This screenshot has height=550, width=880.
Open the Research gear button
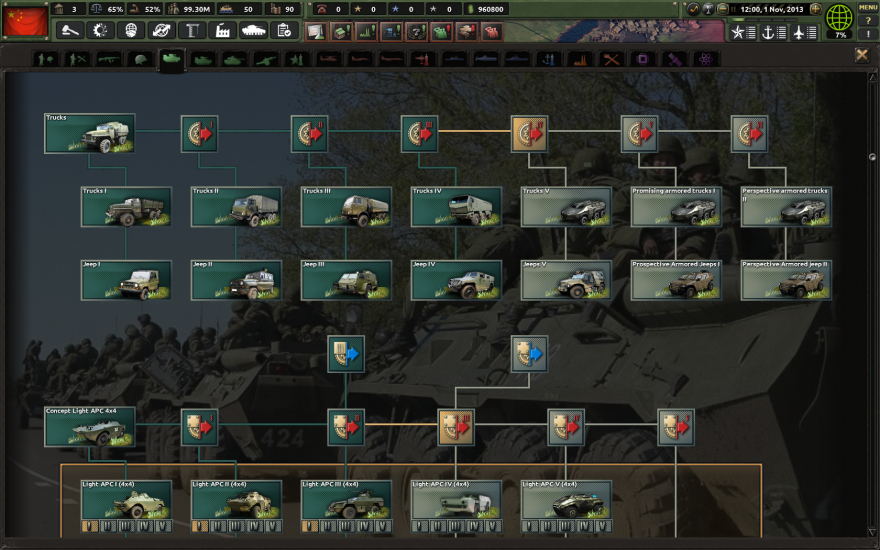click(x=100, y=30)
